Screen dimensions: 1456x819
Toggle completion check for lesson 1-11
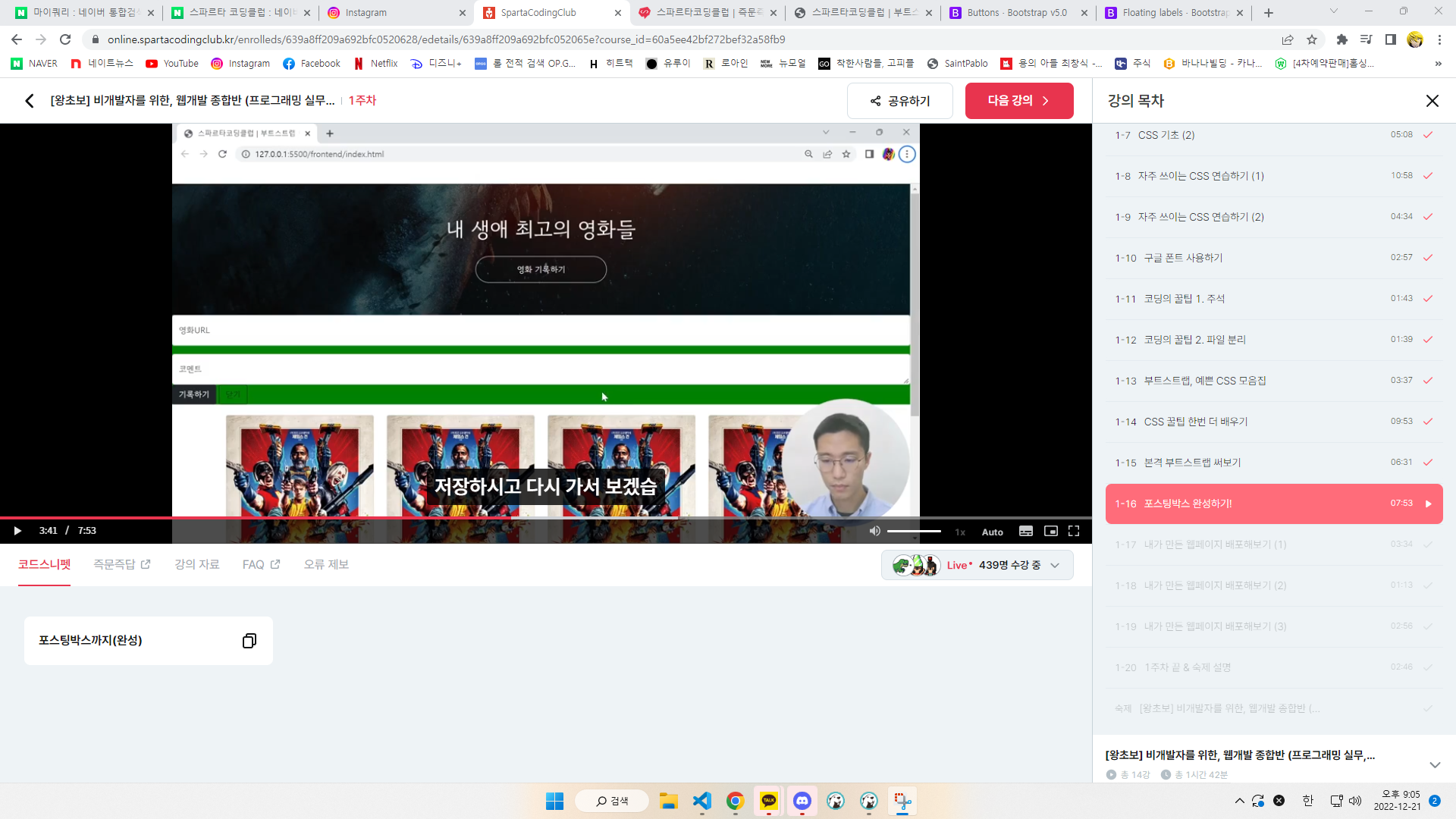(1427, 299)
